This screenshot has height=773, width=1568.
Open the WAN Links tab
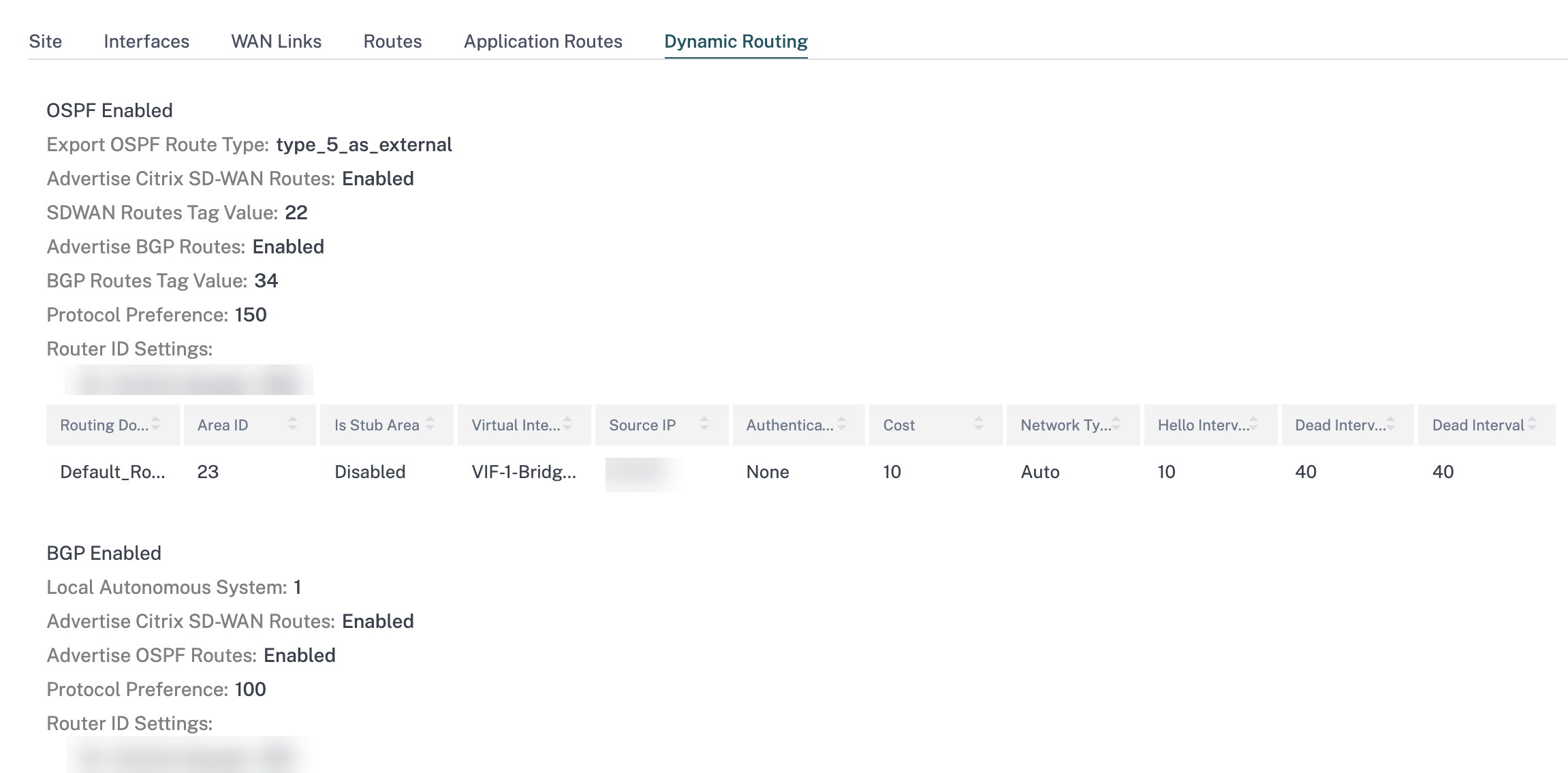pos(277,42)
